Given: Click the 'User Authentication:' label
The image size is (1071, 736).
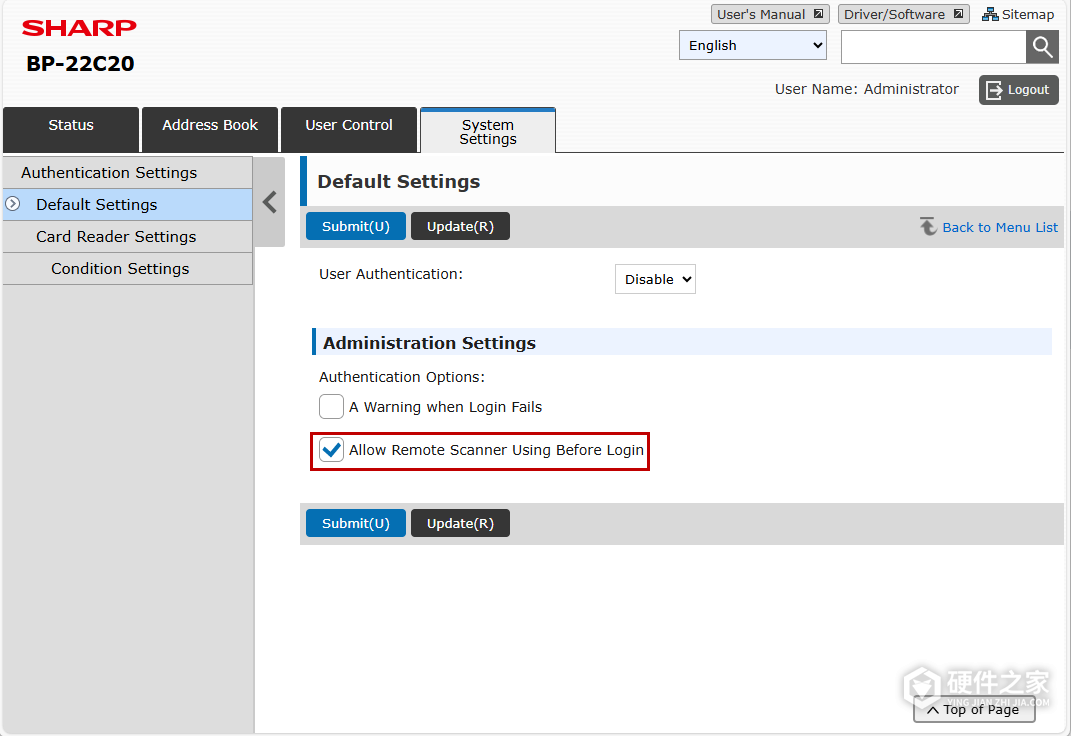Looking at the screenshot, I should coord(391,274).
